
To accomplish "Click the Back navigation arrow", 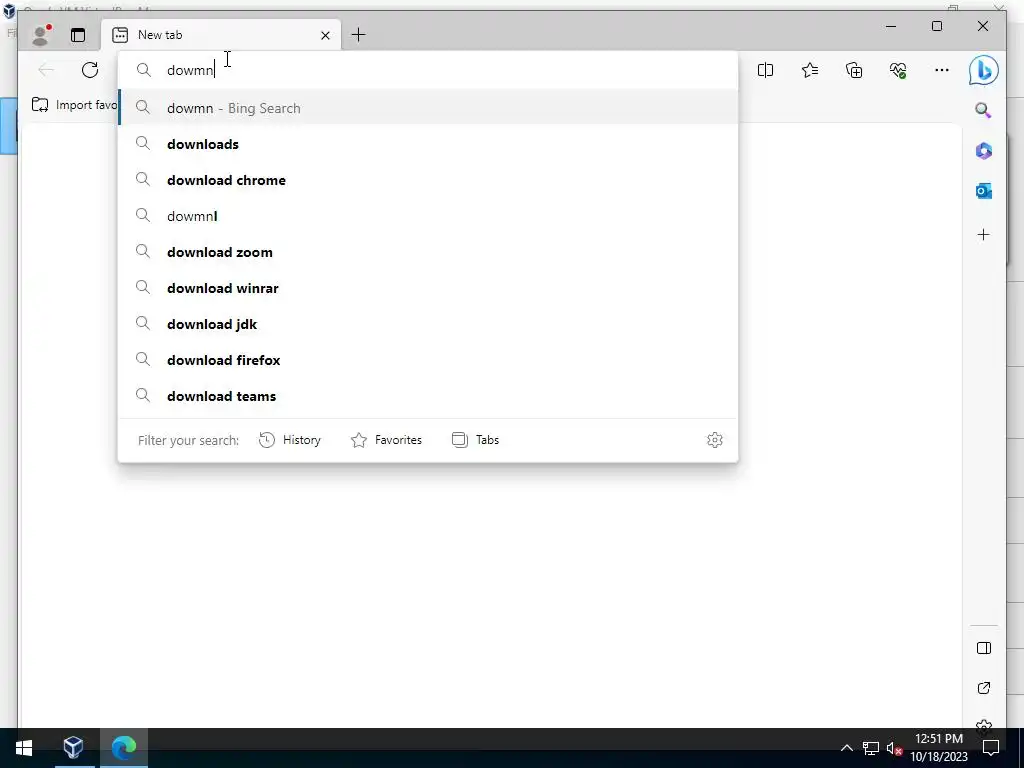I will point(46,70).
